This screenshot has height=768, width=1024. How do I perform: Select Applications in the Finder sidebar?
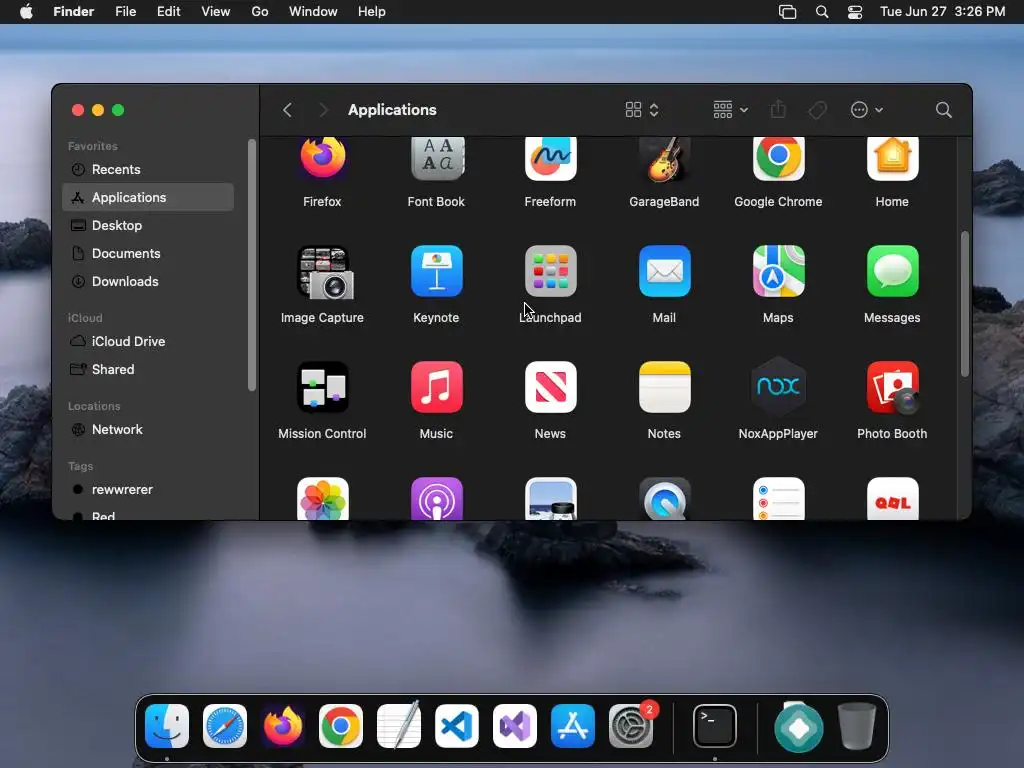pyautogui.click(x=148, y=197)
